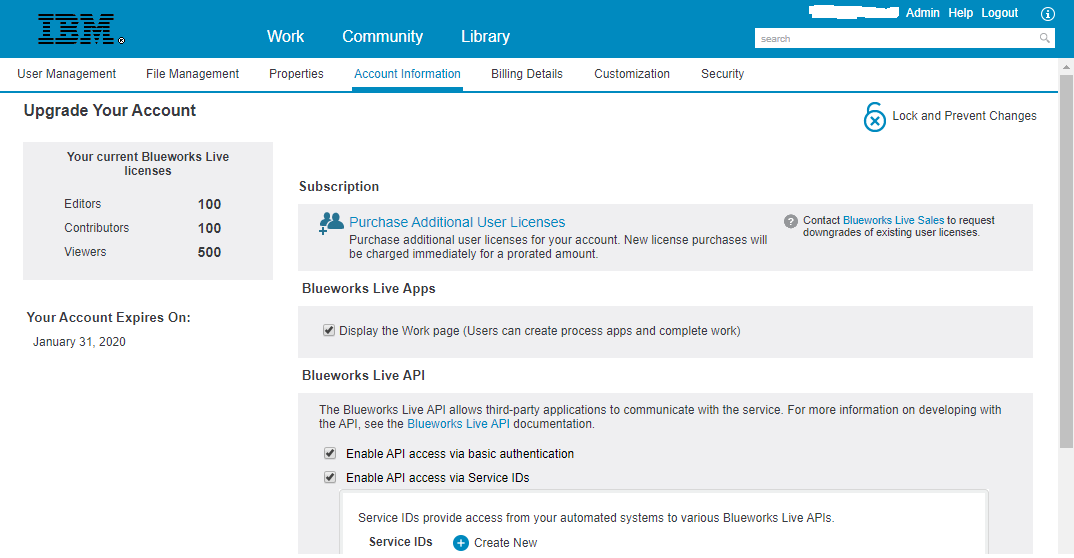Open the Library menu
1074x558 pixels.
(x=485, y=36)
